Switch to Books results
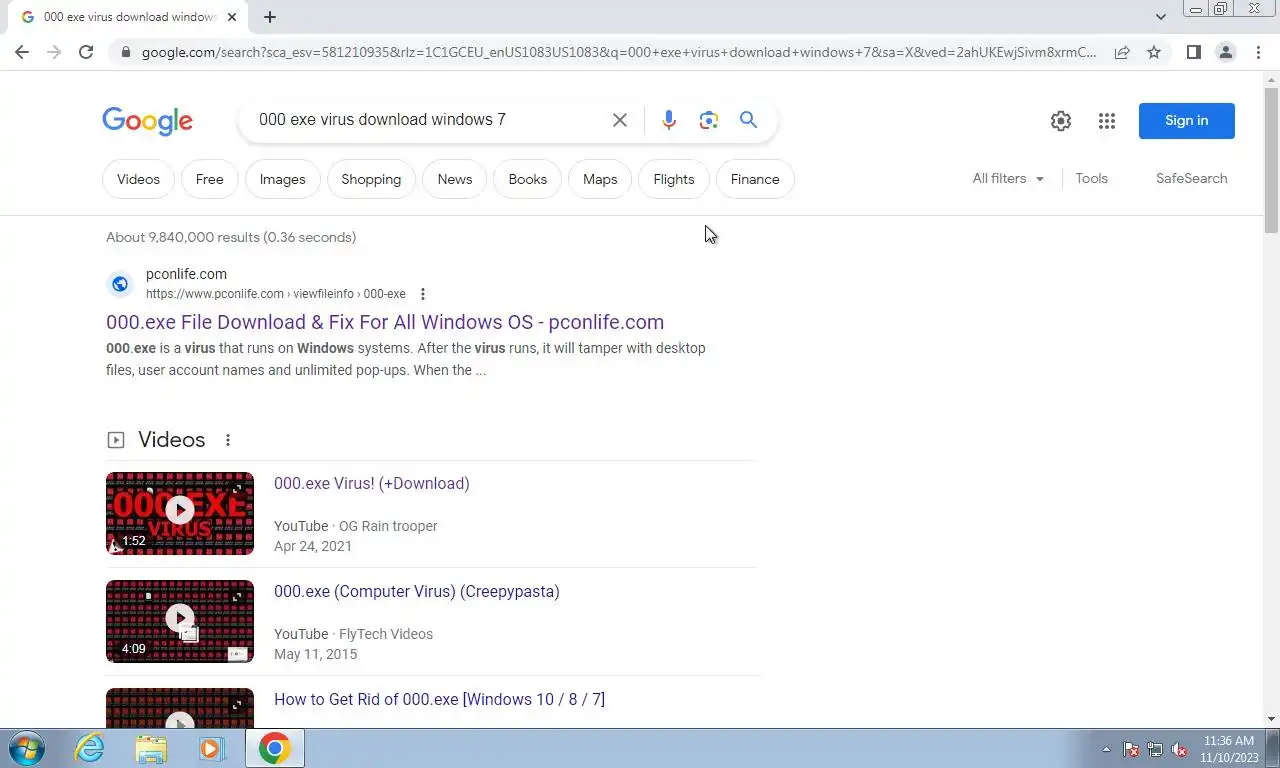 [528, 179]
